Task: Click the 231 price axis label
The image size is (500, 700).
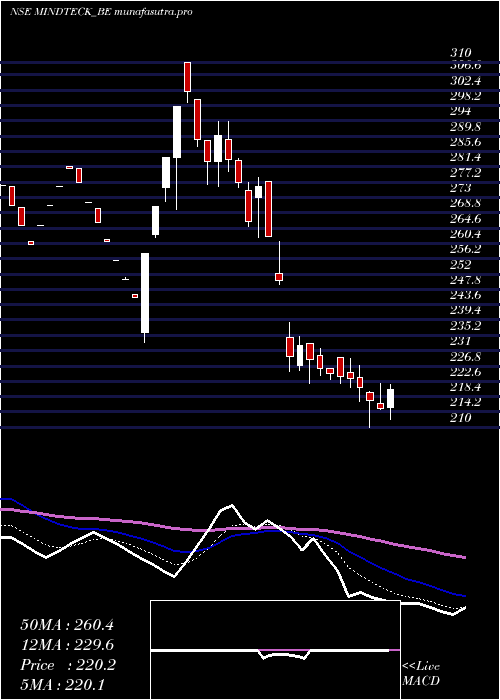Action: click(x=461, y=341)
